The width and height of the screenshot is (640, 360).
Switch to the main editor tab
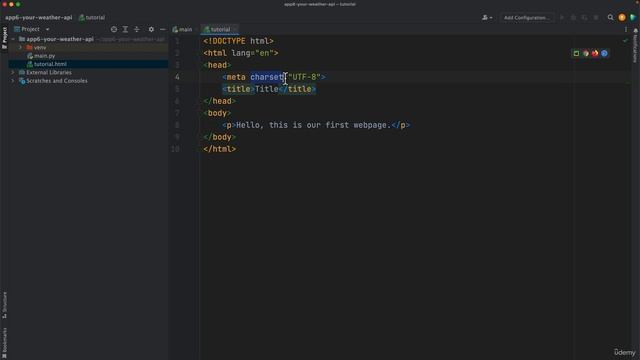click(x=182, y=29)
